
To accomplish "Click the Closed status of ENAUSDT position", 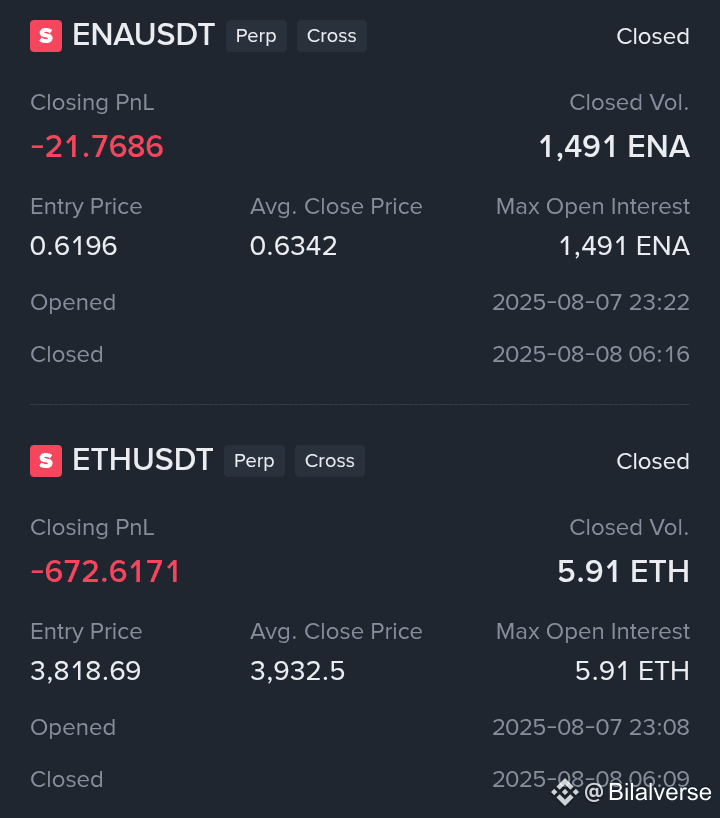I will [x=653, y=37].
